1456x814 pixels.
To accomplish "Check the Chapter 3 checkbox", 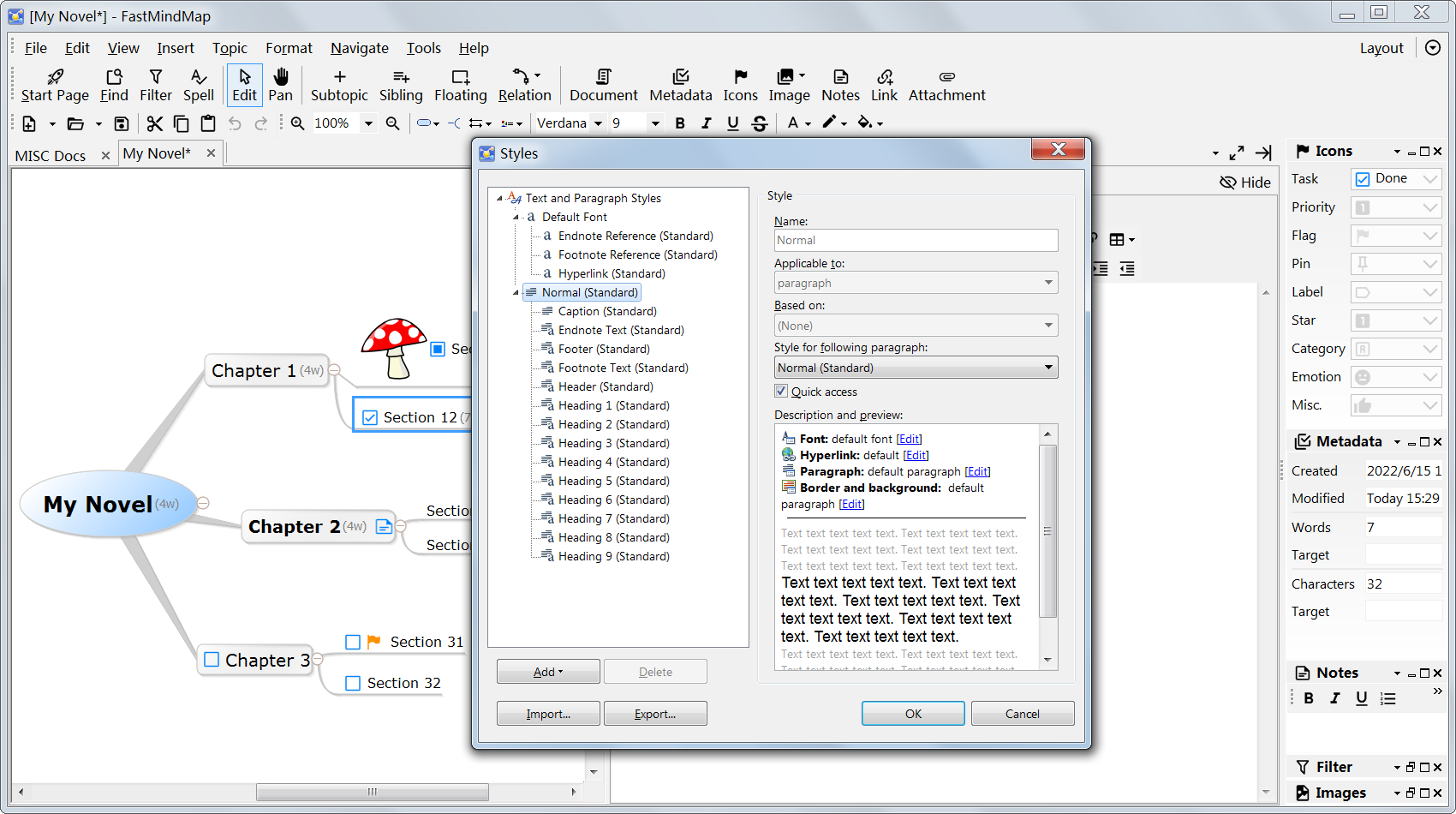I will pyautogui.click(x=212, y=659).
